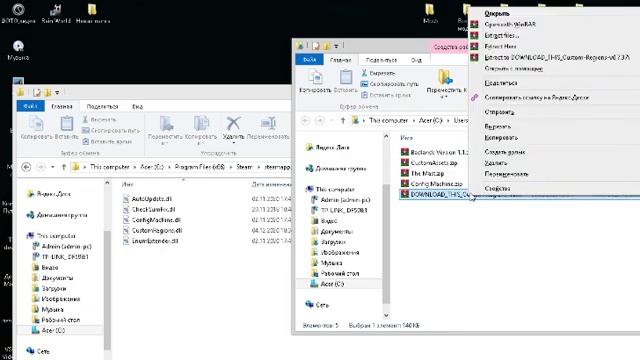This screenshot has width=640, height=360.
Task: Click Program Files (x86) in Steam window breadcrumb
Action: [200, 167]
